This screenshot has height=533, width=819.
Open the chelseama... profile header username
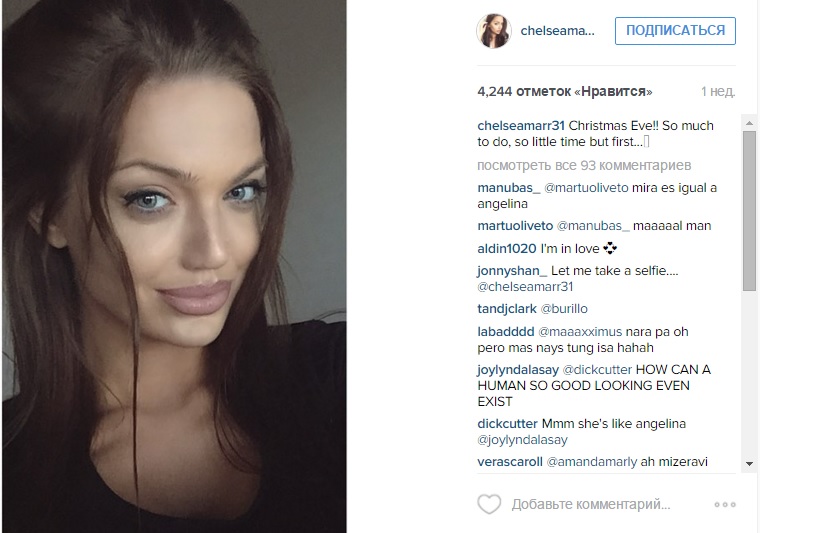pyautogui.click(x=557, y=31)
